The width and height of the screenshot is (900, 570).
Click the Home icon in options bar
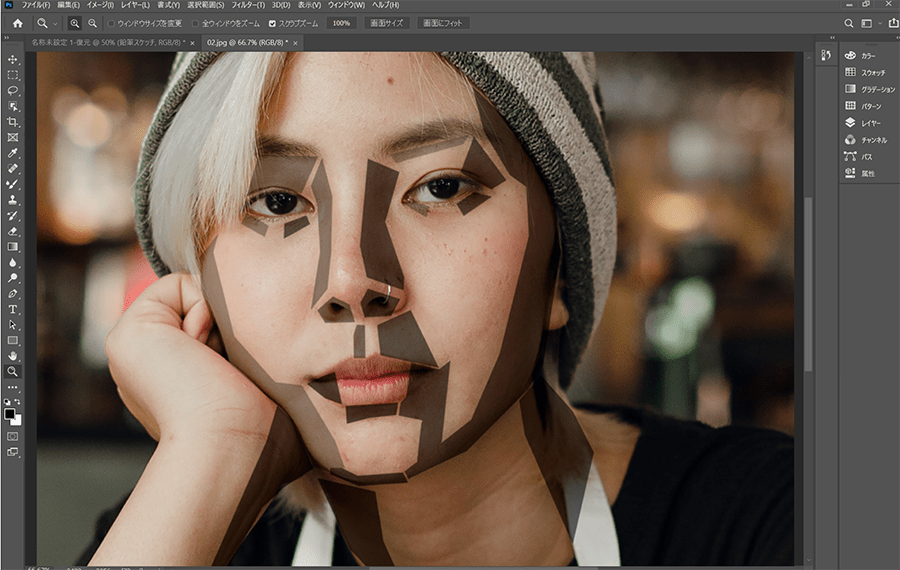17,23
